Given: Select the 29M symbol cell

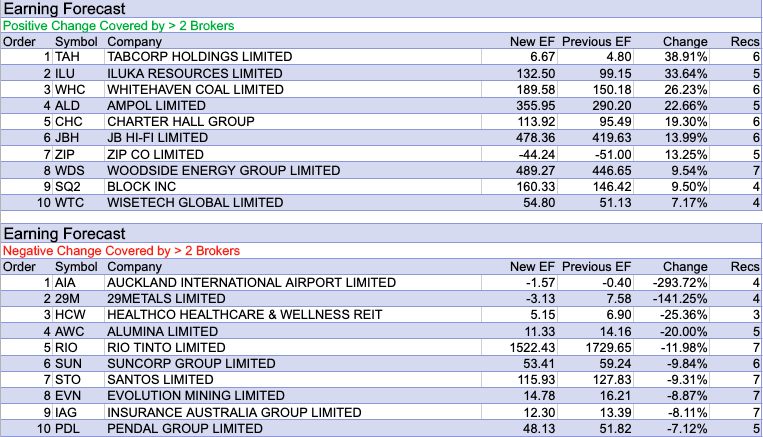Looking at the screenshot, I should coord(68,299).
